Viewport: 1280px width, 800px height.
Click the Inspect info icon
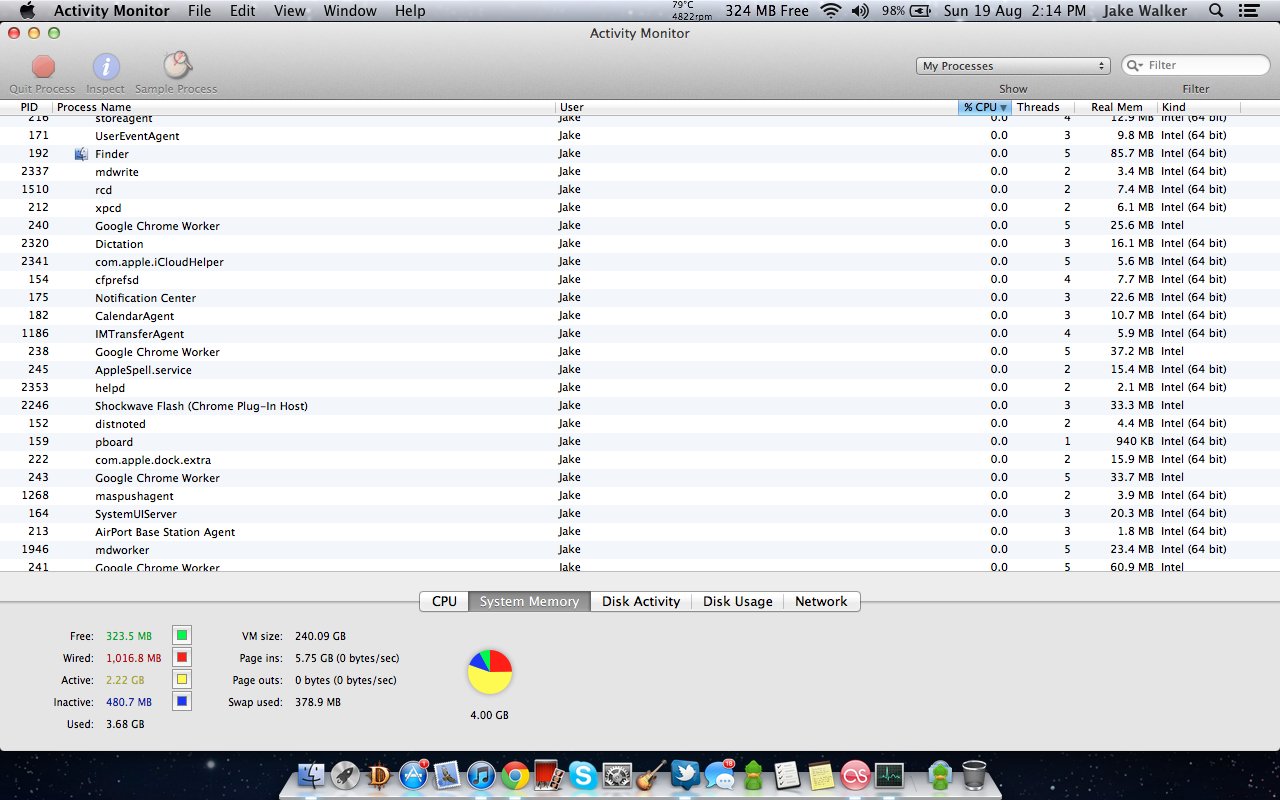click(106, 67)
